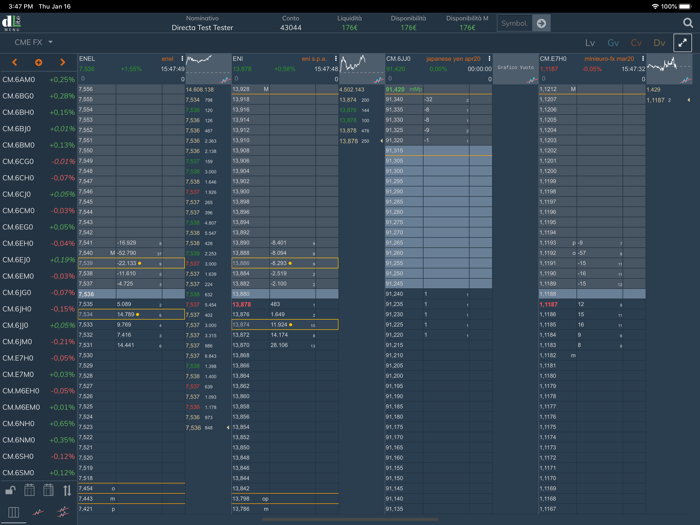
Task: Open CM.E7H0 mini chart thumbnail
Action: 669,69
